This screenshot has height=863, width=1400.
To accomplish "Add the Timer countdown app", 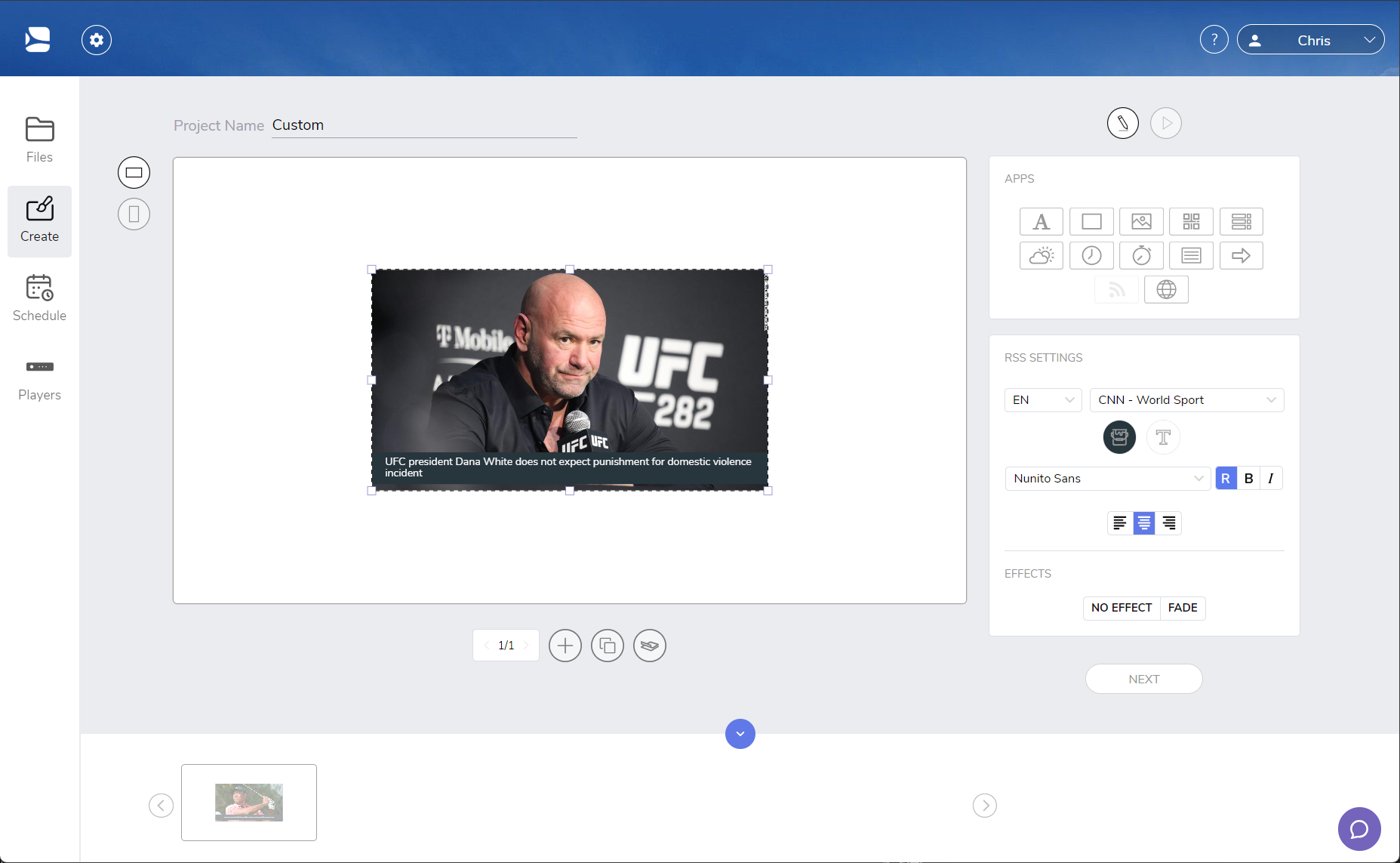I will [x=1141, y=256].
